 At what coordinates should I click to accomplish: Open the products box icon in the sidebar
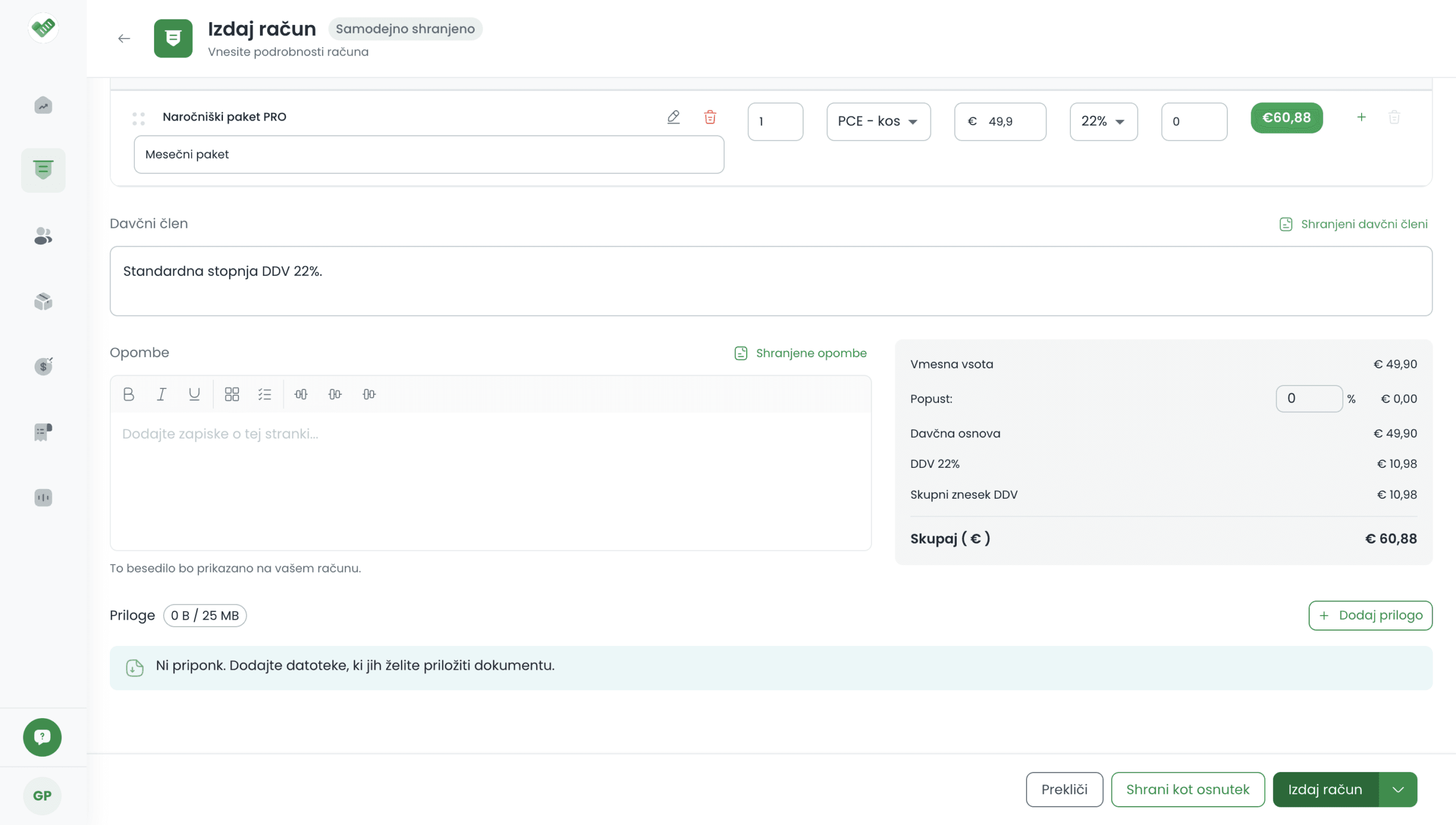click(x=43, y=301)
